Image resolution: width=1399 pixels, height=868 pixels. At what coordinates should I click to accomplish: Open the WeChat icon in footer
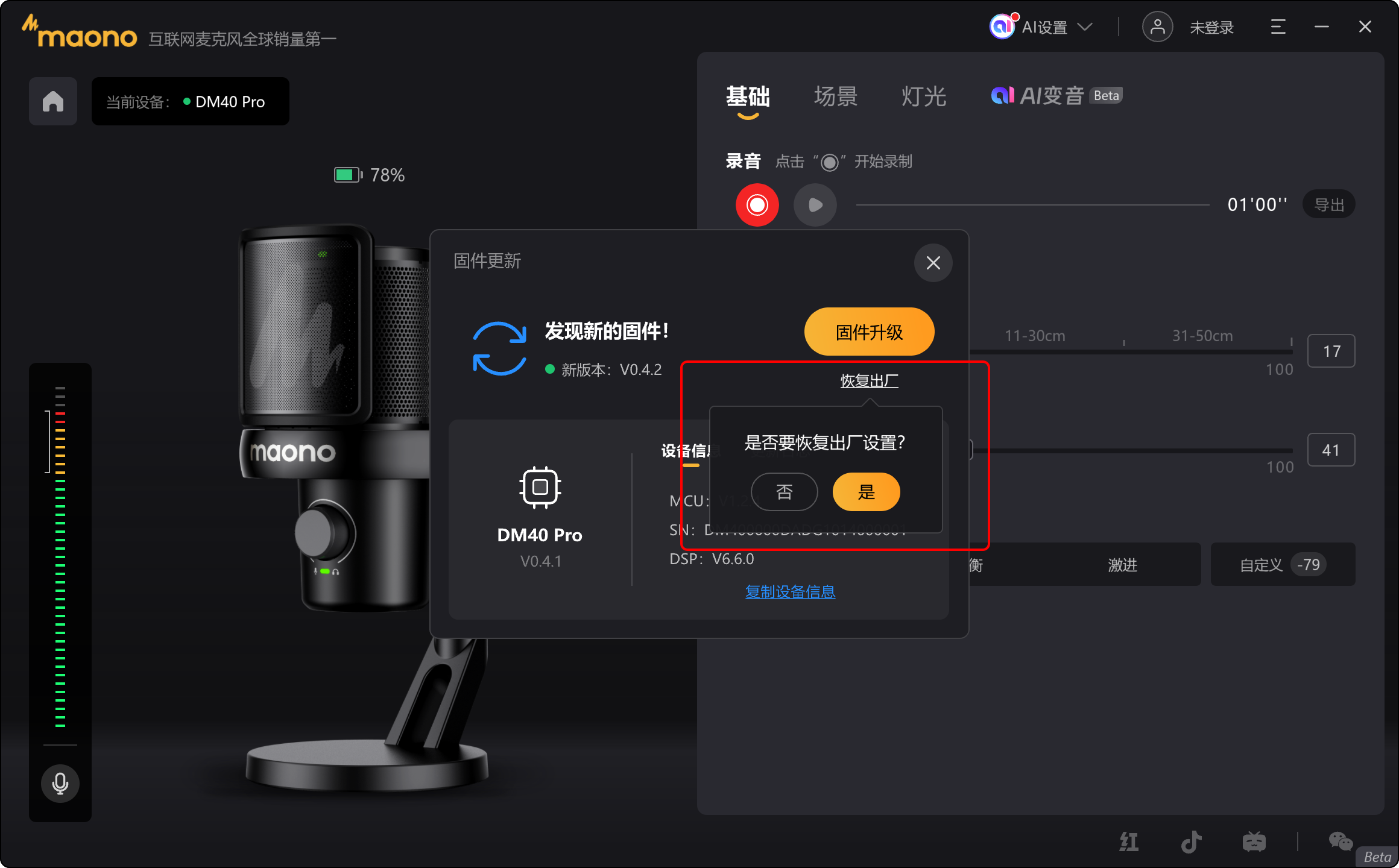1340,841
